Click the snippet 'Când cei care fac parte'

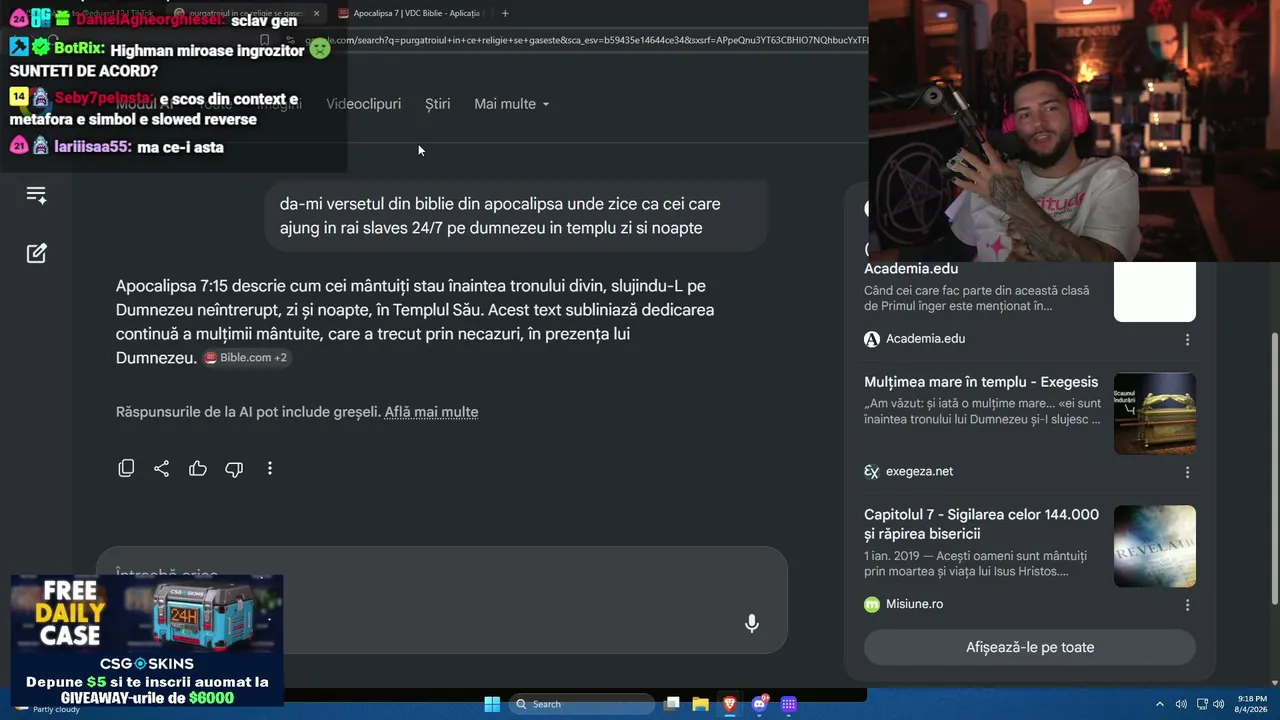(x=976, y=298)
